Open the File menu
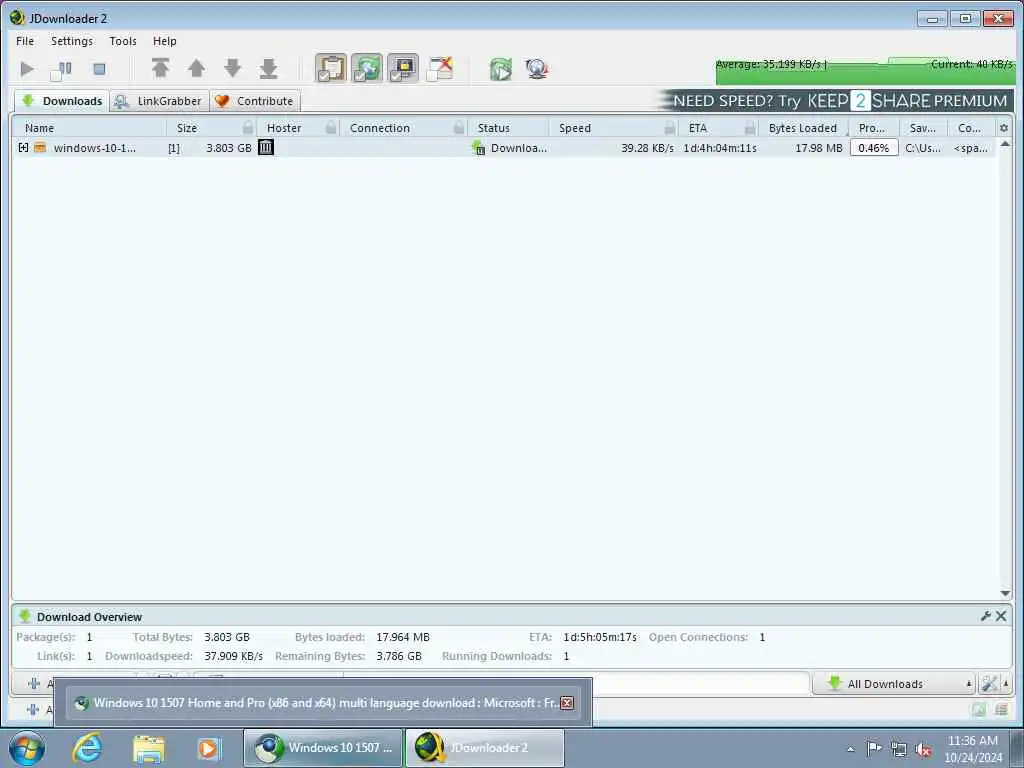1024x768 pixels. pyautogui.click(x=25, y=40)
